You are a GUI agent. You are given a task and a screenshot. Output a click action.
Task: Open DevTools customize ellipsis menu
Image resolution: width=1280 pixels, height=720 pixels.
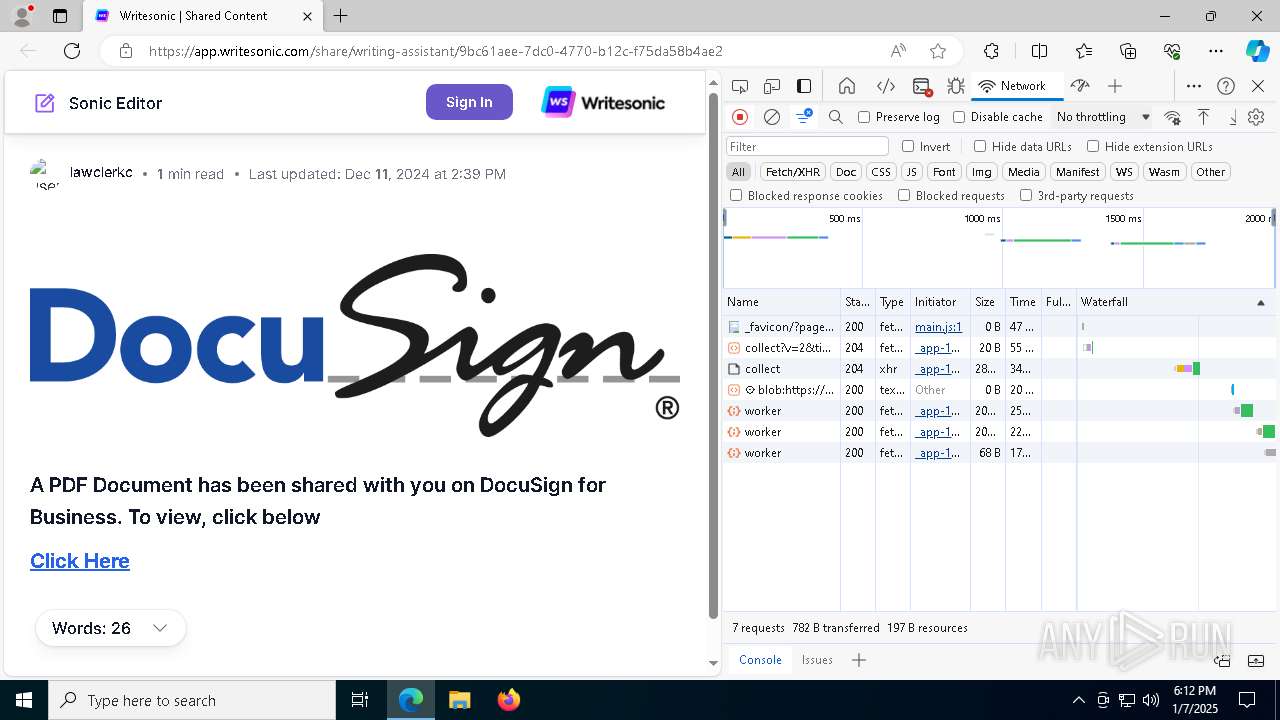coord(1194,86)
